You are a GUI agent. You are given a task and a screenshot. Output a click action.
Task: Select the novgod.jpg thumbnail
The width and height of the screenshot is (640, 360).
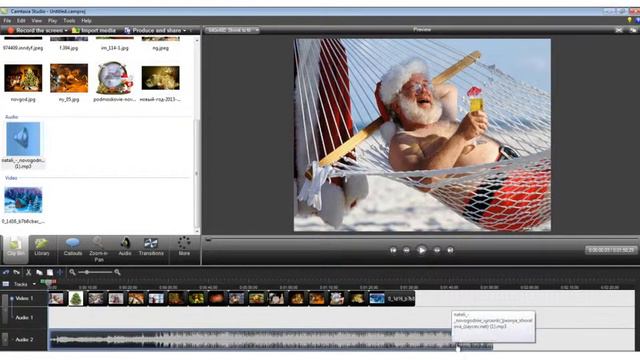coord(23,78)
